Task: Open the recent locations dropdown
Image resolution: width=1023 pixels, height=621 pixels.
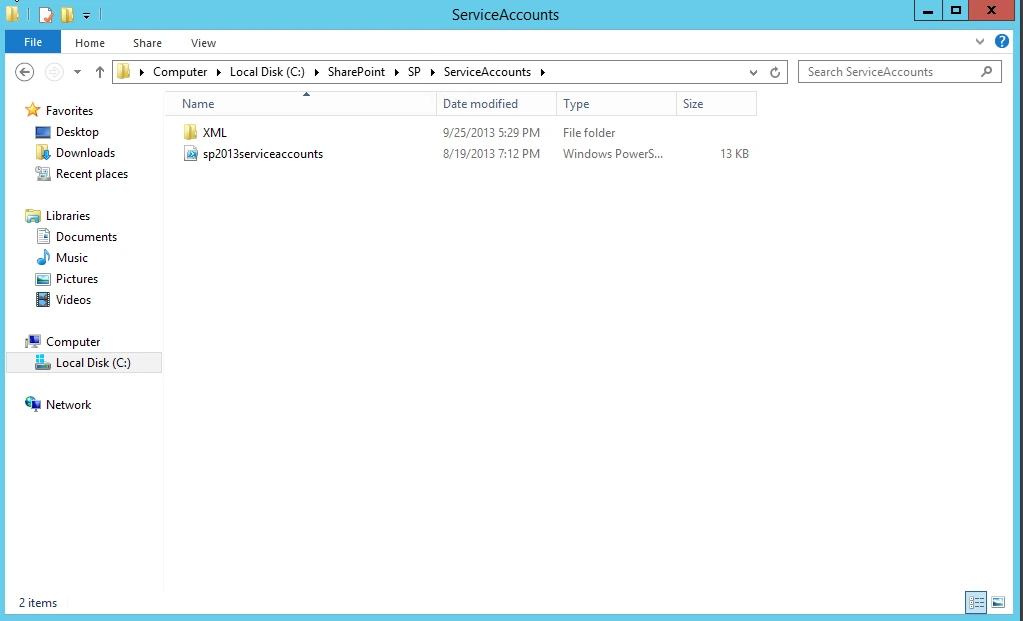Action: (x=77, y=72)
